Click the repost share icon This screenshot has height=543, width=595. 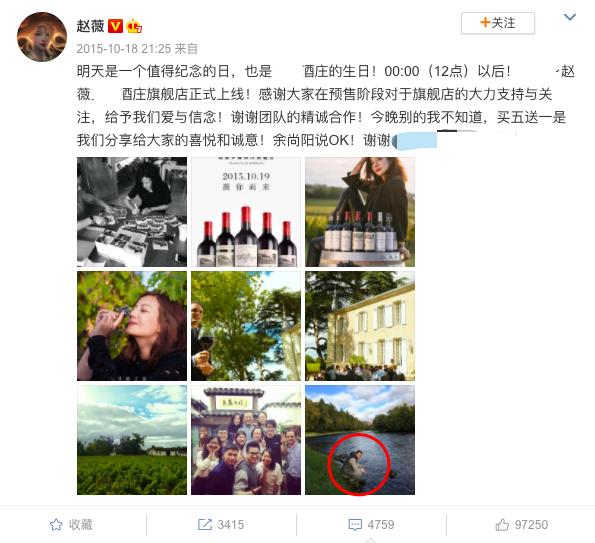tap(205, 525)
